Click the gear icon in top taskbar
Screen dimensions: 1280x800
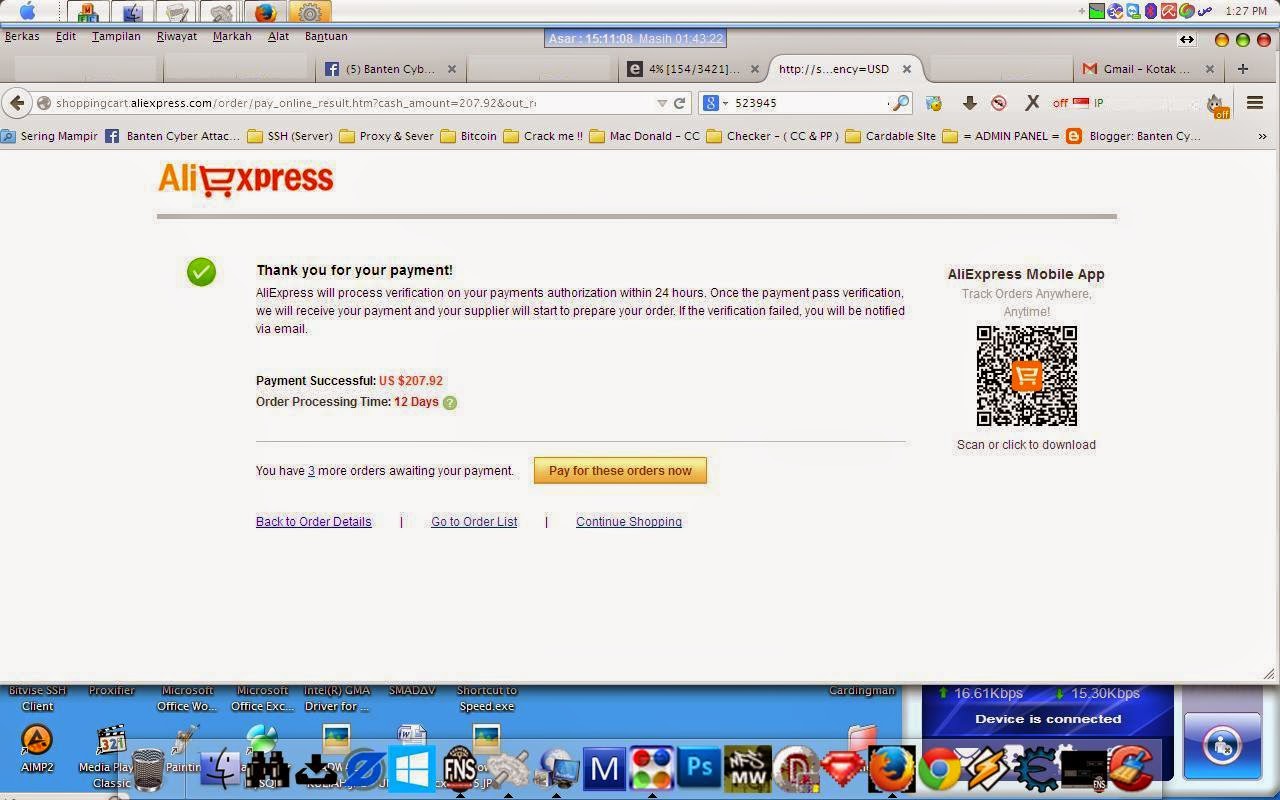pyautogui.click(x=310, y=13)
